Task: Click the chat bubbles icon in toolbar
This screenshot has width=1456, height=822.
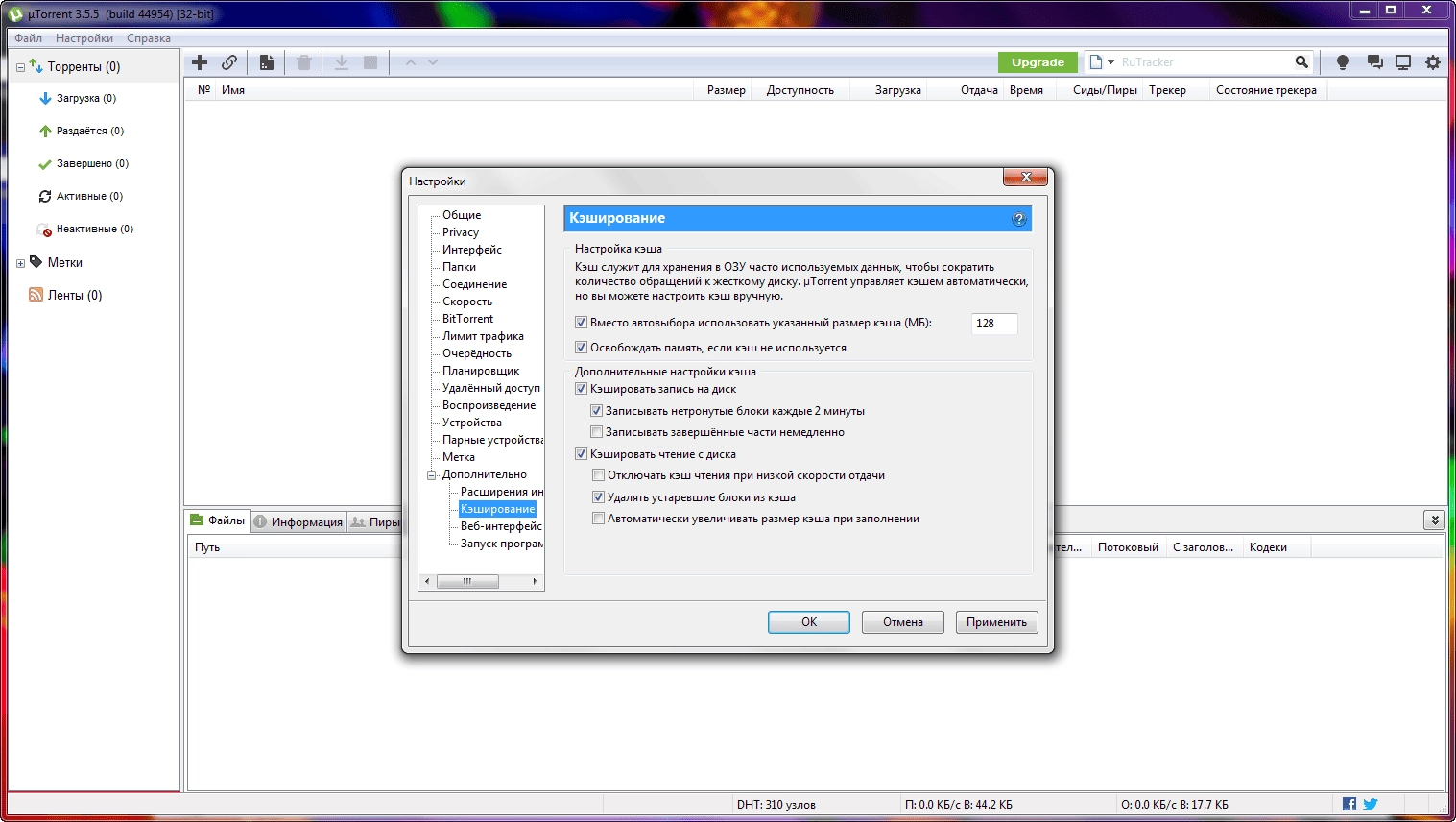Action: 1374,62
